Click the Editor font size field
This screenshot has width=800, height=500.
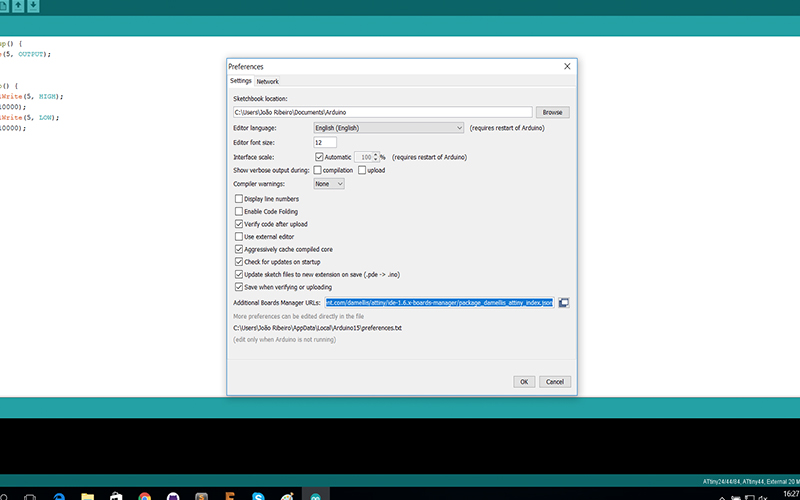point(325,142)
